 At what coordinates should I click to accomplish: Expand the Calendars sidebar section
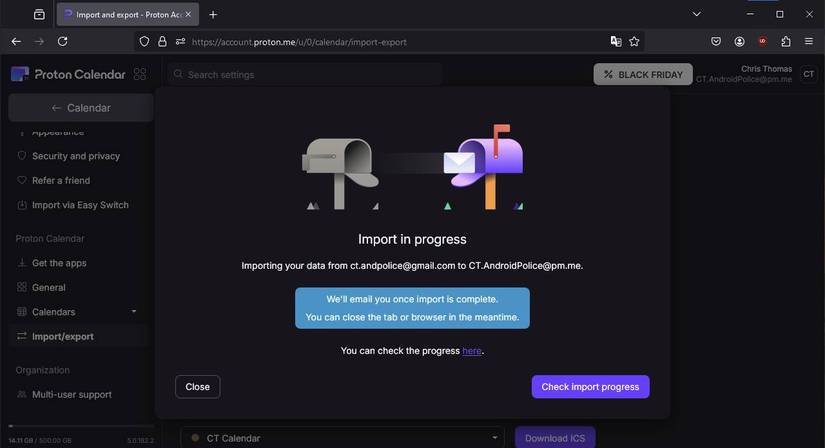134,312
